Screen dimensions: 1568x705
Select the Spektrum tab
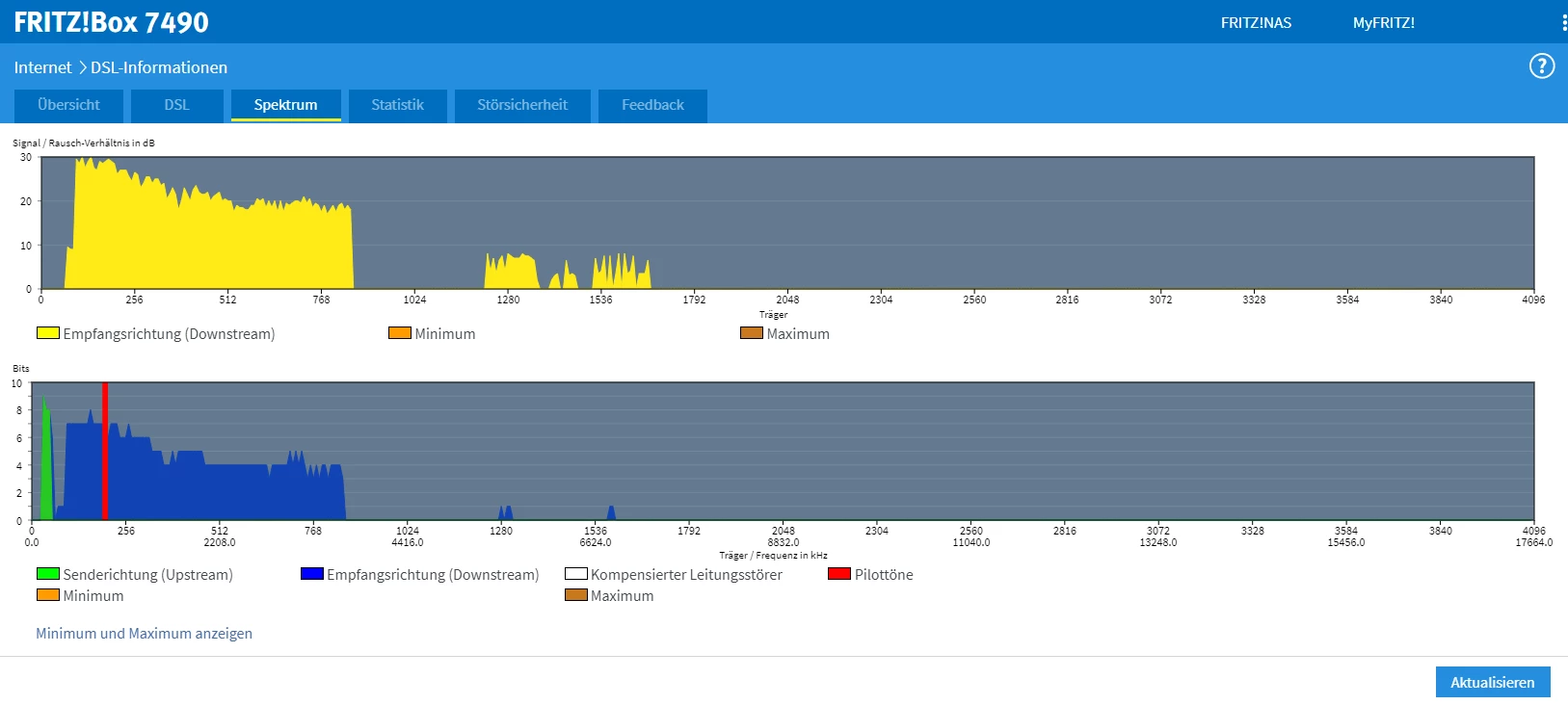285,105
